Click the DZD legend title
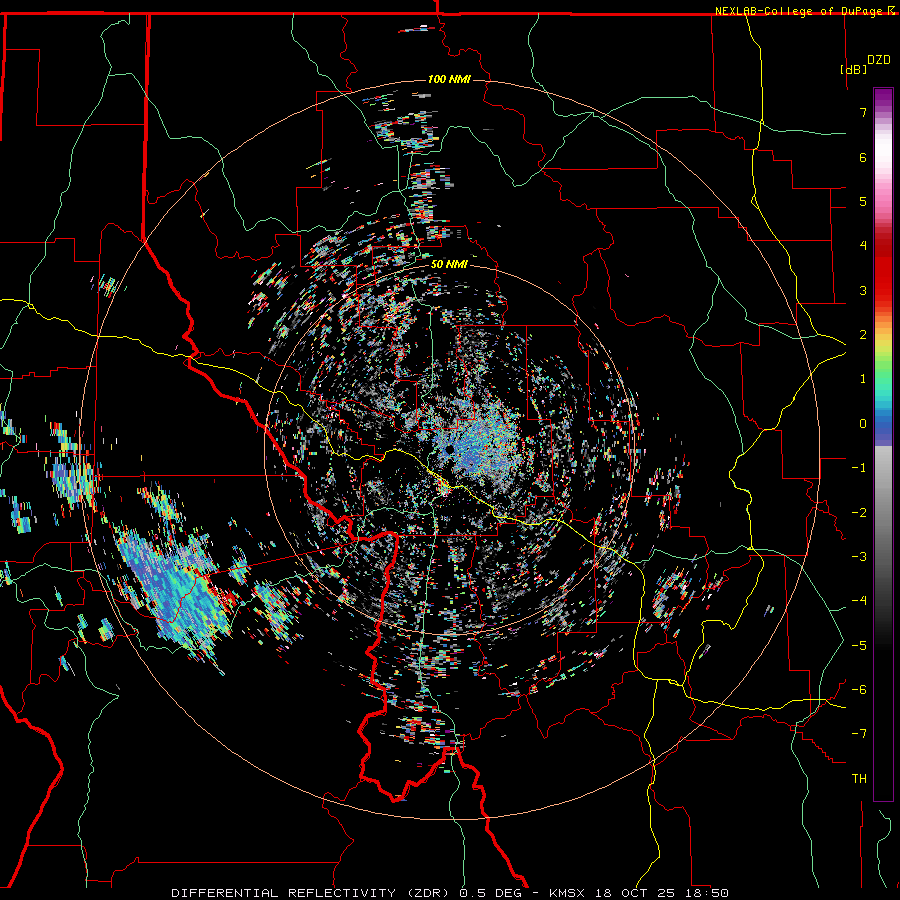 879,60
